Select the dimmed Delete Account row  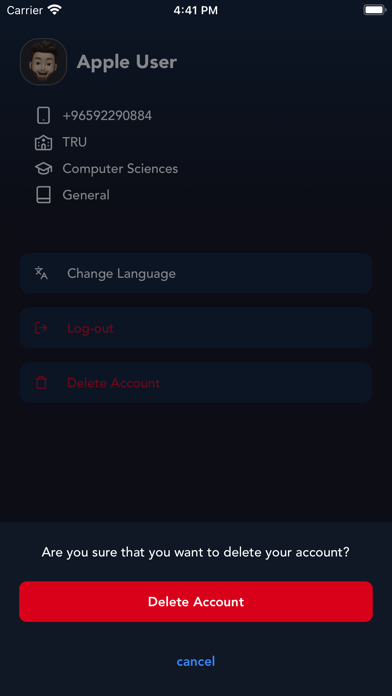point(196,383)
